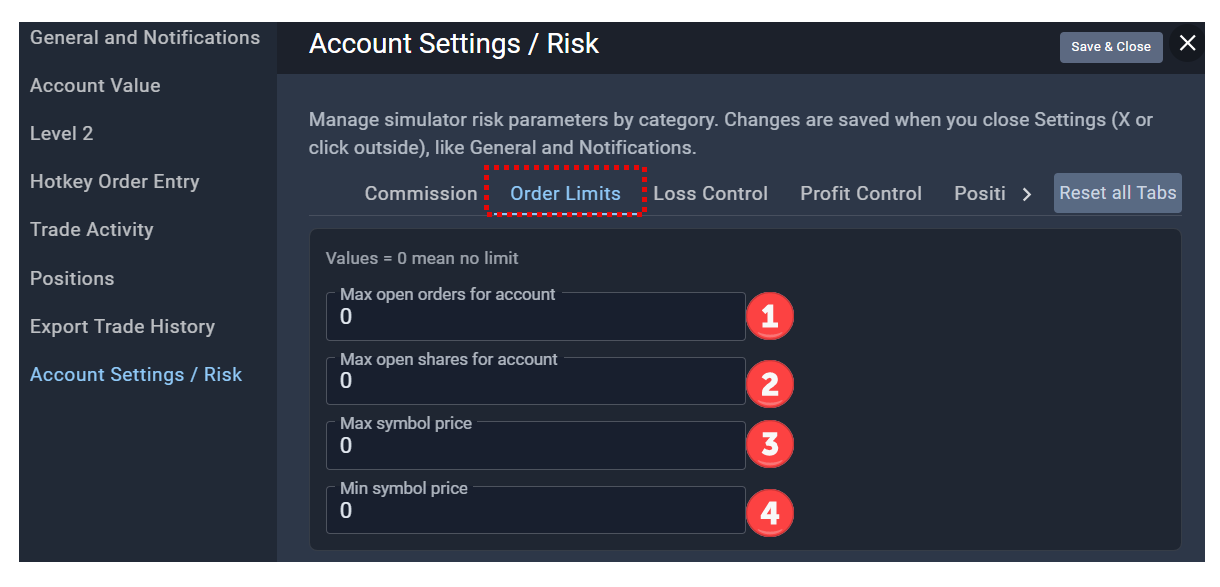Viewport: 1220px width, 587px height.
Task: Expand more tabs with right chevron
Action: [x=1026, y=194]
